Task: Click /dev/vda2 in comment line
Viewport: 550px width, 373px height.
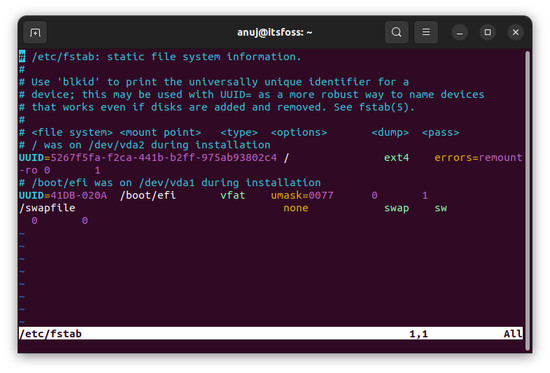Action: [x=116, y=145]
